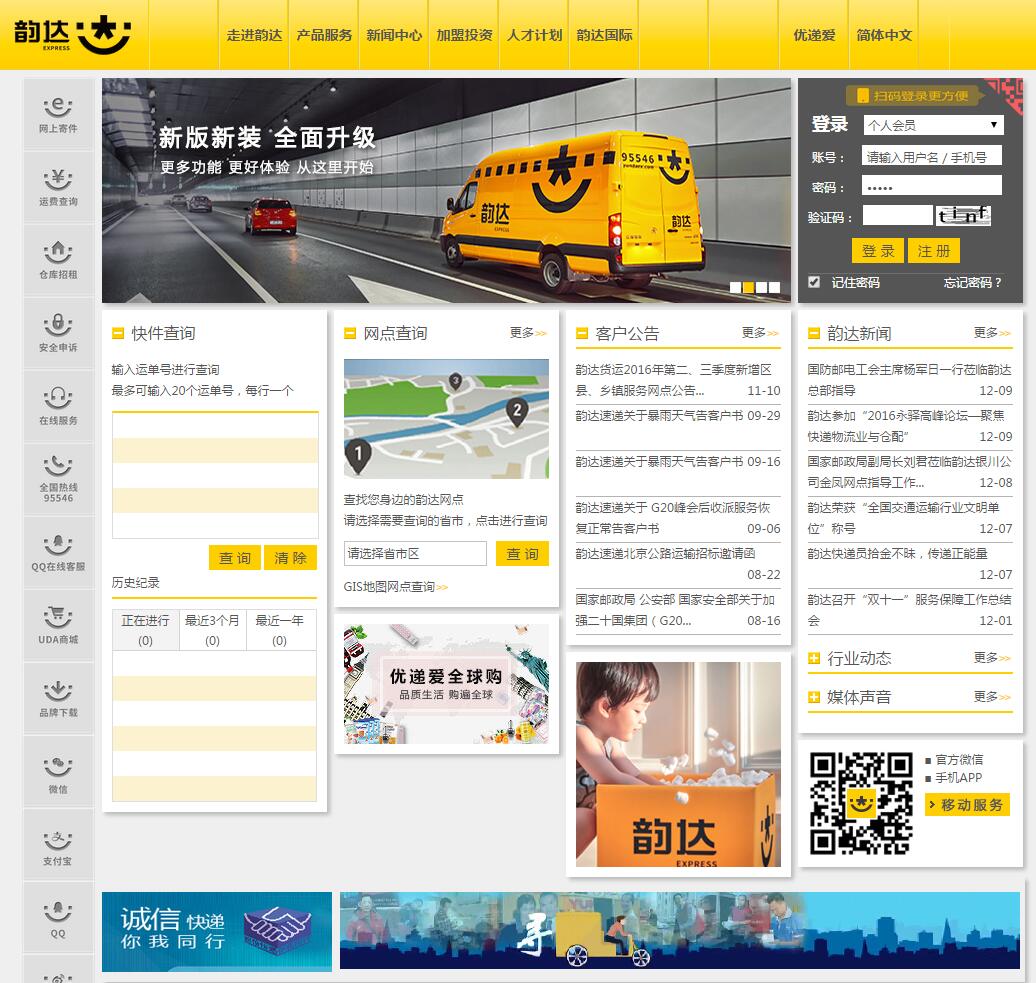Click the 注册 button
Viewport: 1036px width, 983px height.
(x=934, y=251)
